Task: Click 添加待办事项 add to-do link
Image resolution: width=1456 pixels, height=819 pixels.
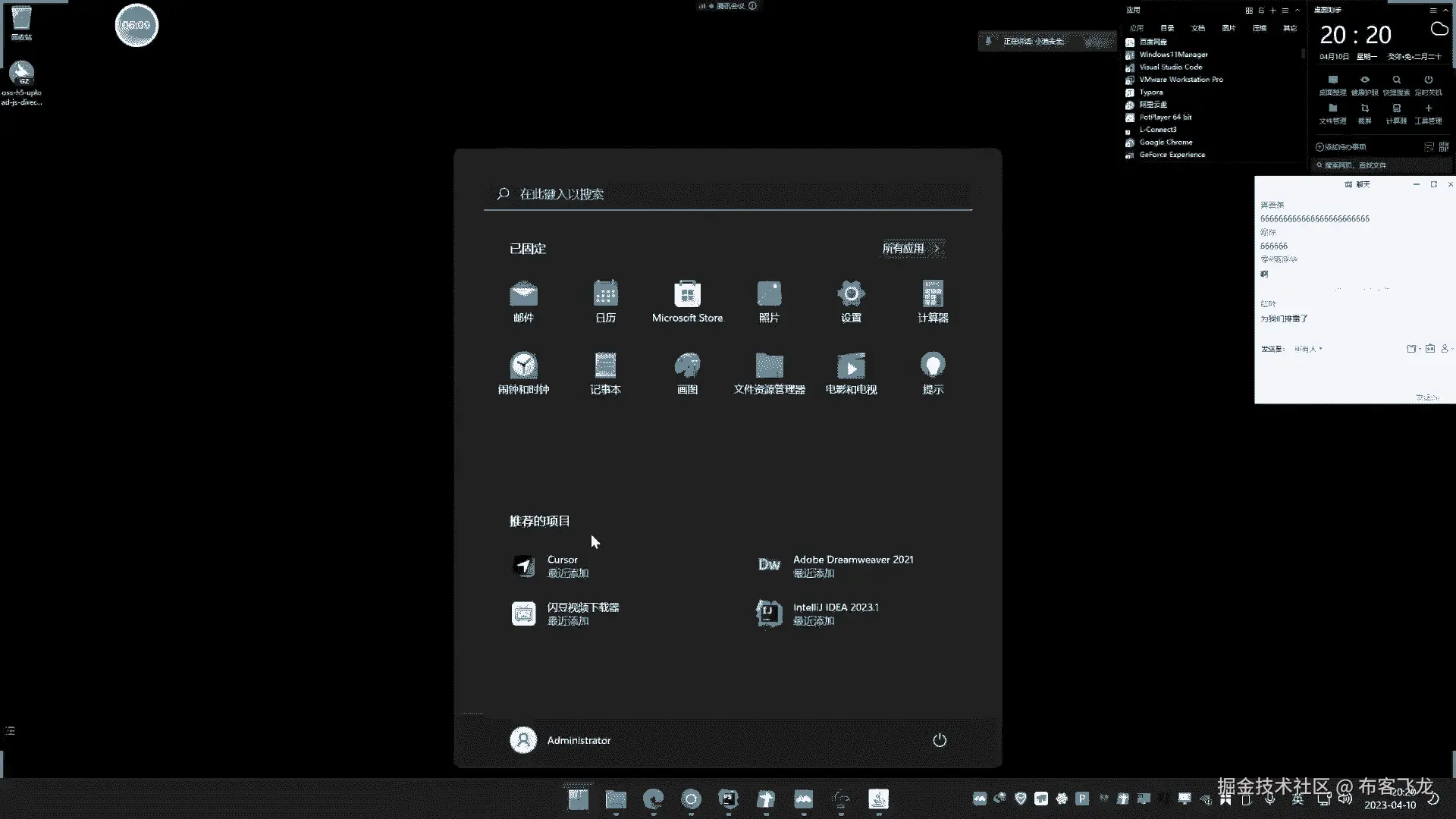Action: [x=1341, y=147]
